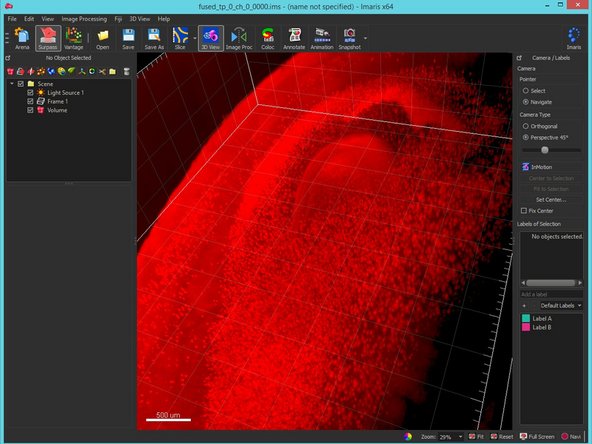The image size is (592, 444).
Task: Open the Slice dropdown arrow
Action: pos(195,38)
